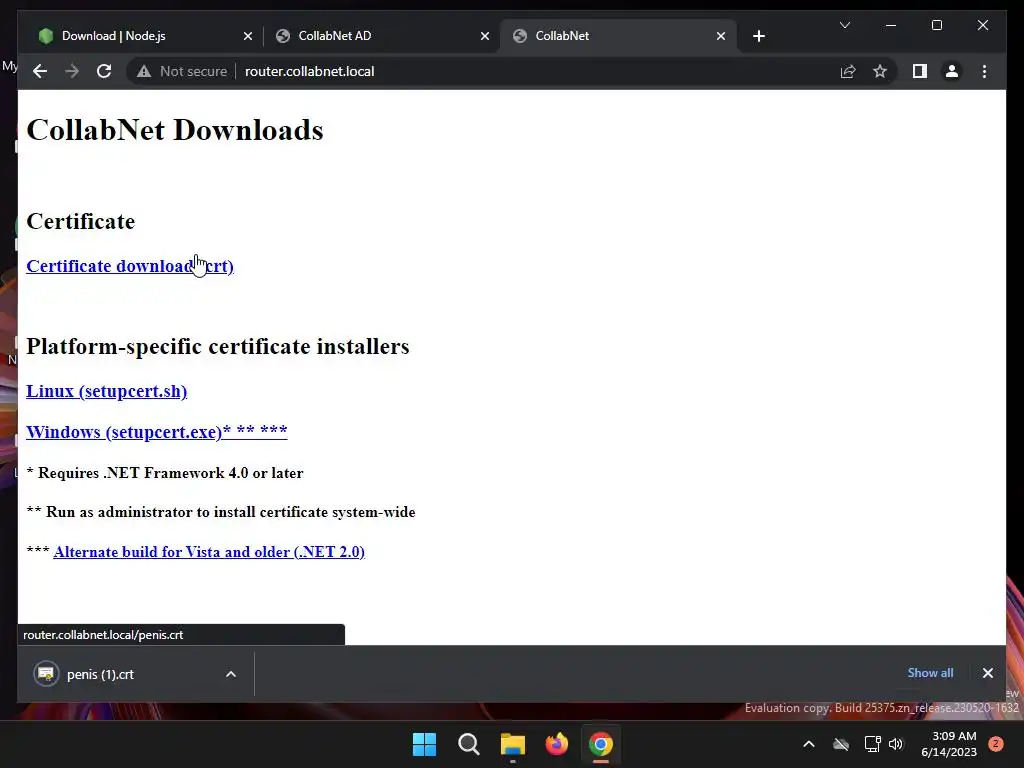The image size is (1024, 768).
Task: Share this page using the share icon
Action: [x=848, y=71]
